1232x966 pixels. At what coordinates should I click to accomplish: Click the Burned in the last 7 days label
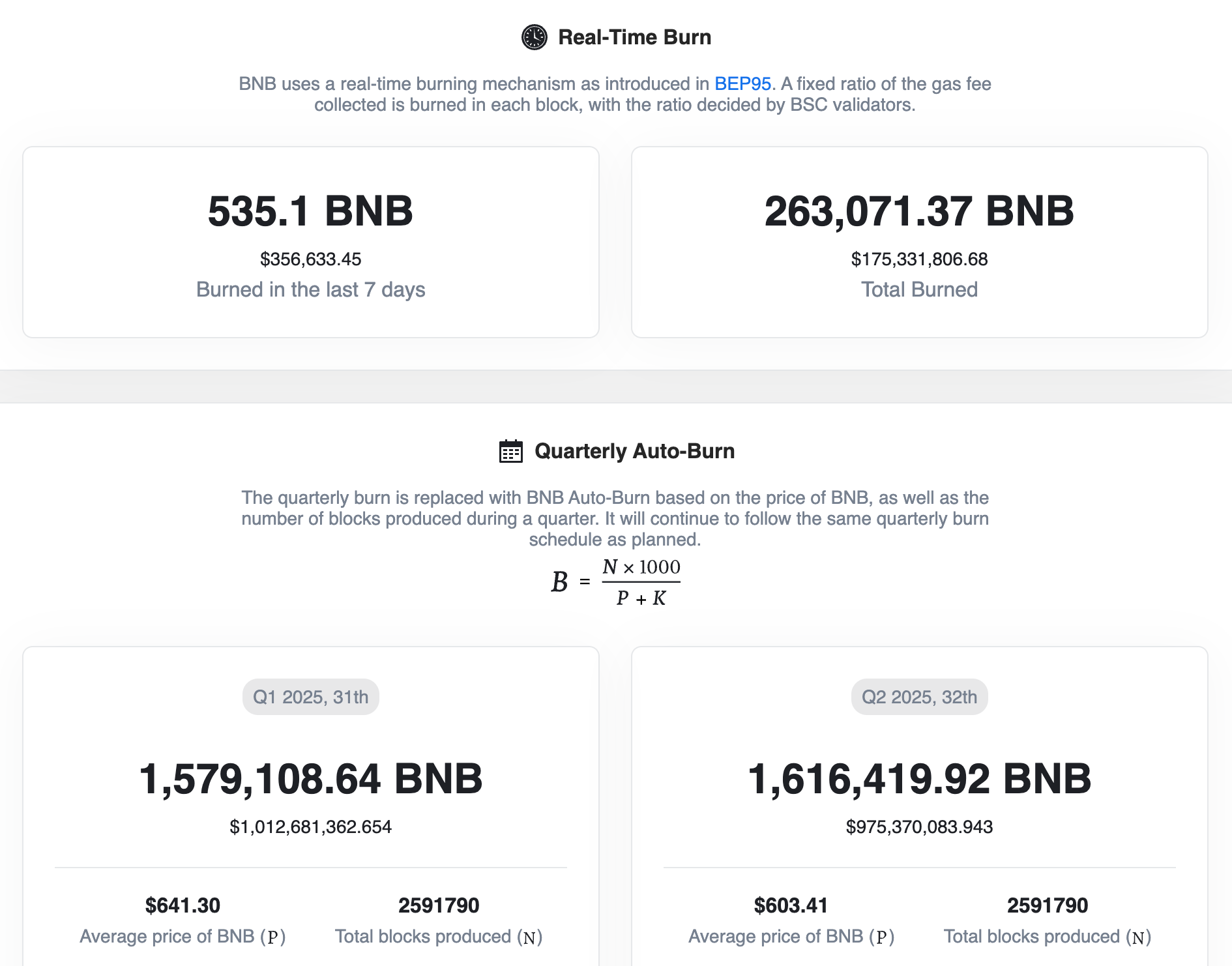coord(310,289)
